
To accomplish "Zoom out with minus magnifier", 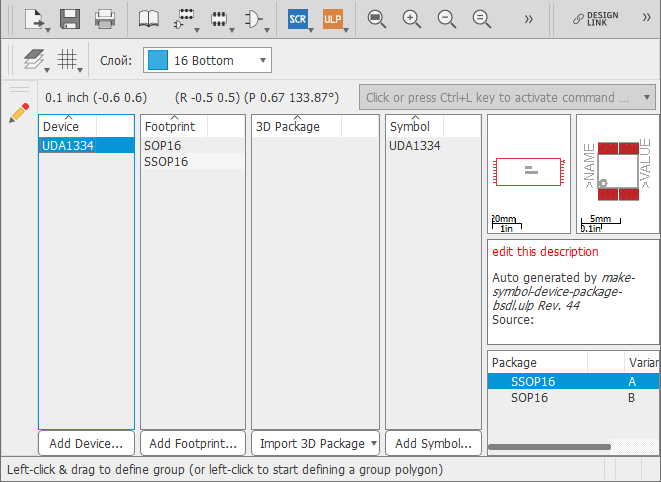I will click(446, 19).
